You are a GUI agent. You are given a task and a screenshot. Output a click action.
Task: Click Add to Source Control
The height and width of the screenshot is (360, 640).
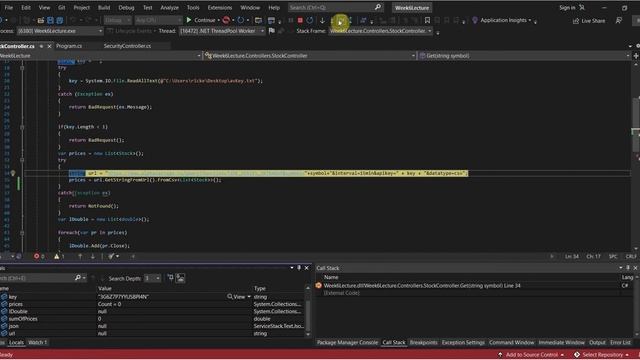pos(531,355)
